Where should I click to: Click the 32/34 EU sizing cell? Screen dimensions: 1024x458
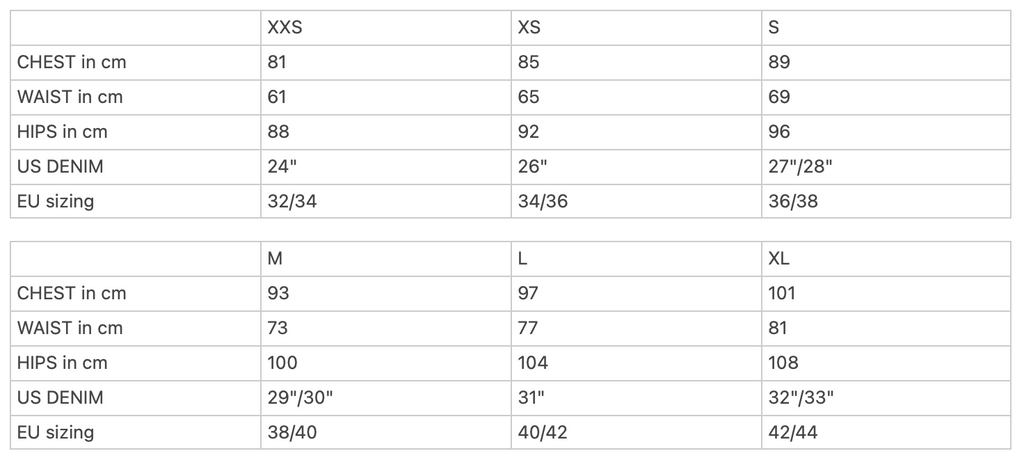point(386,201)
